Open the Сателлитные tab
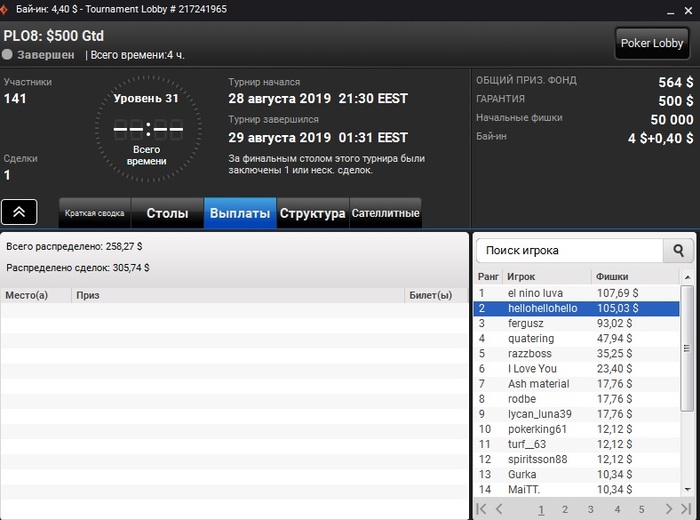 tap(385, 213)
